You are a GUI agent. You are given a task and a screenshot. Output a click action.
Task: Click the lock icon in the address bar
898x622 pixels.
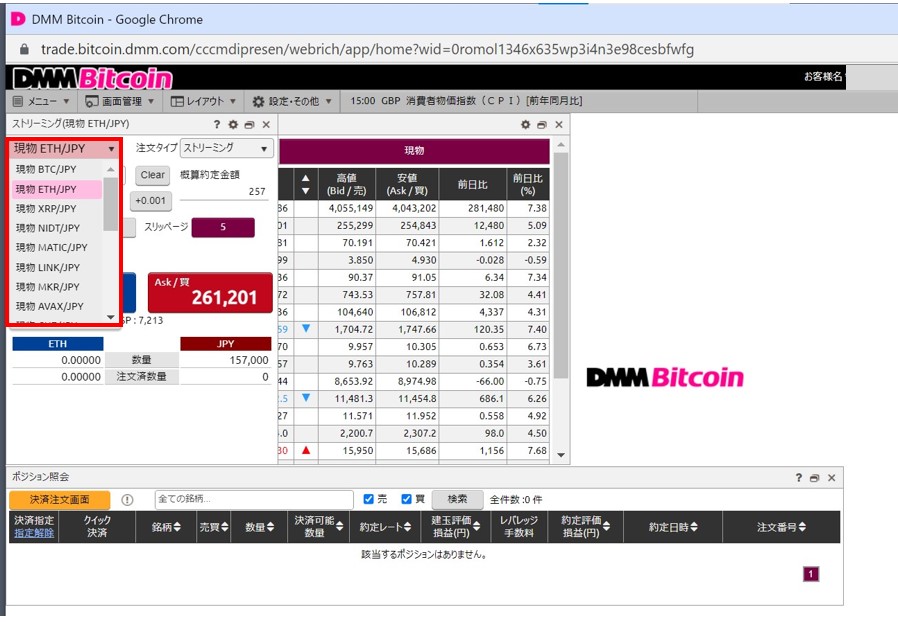click(24, 49)
